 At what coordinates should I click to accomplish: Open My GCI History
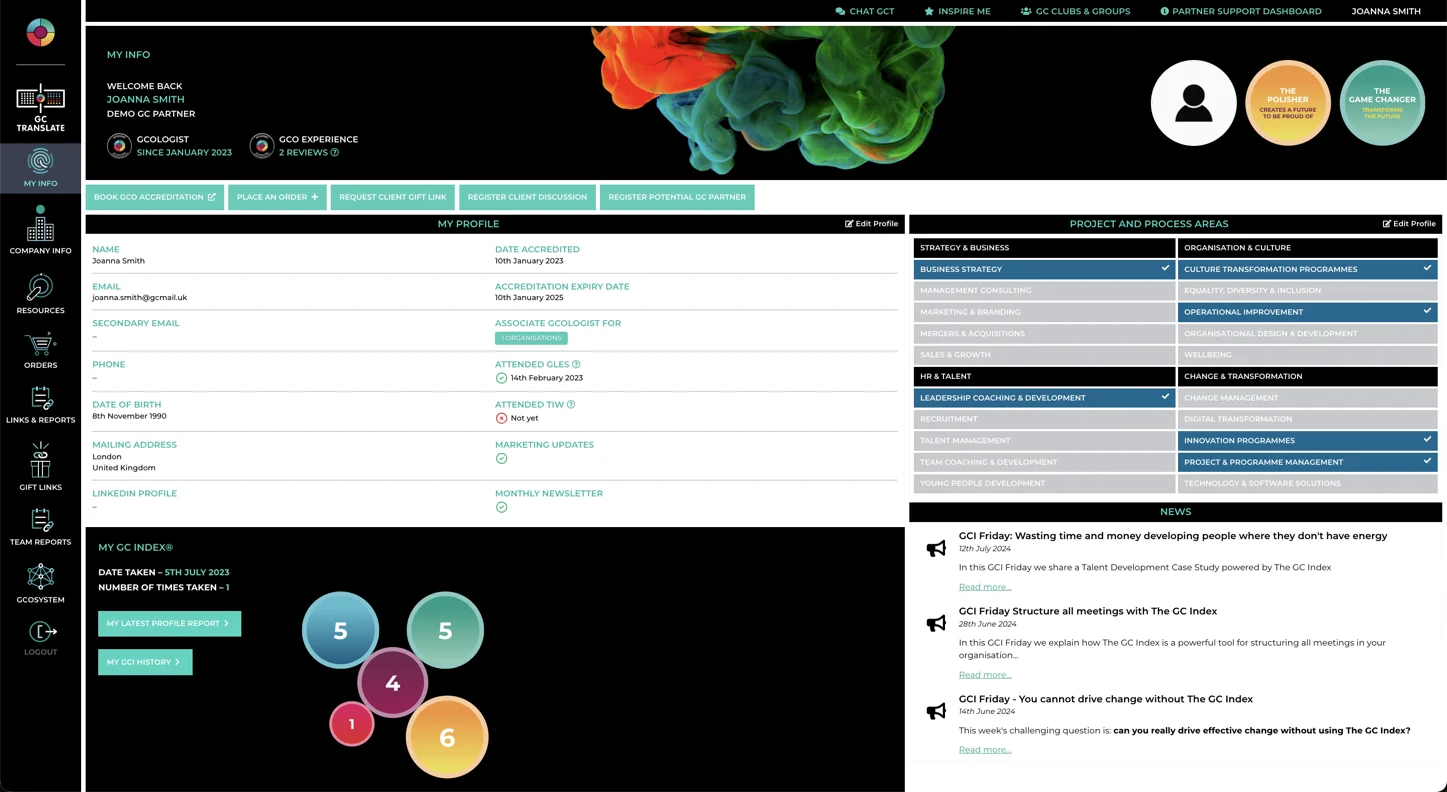pos(145,662)
